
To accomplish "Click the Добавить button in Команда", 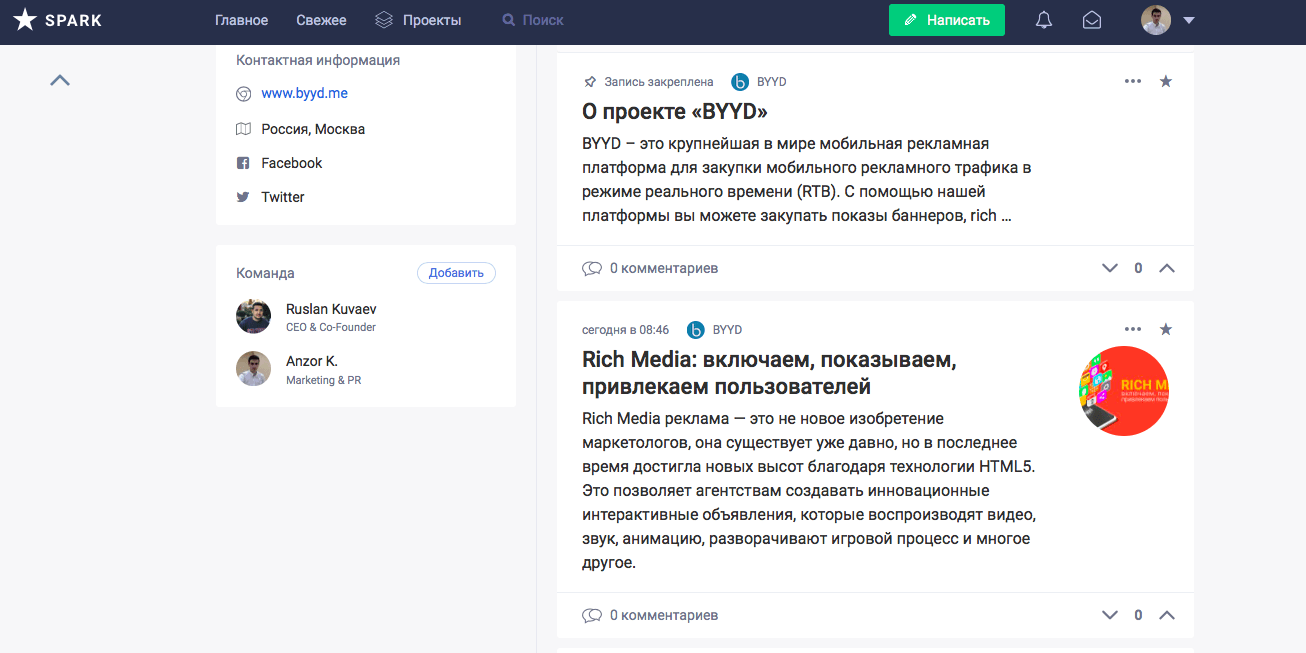I will click(x=456, y=273).
